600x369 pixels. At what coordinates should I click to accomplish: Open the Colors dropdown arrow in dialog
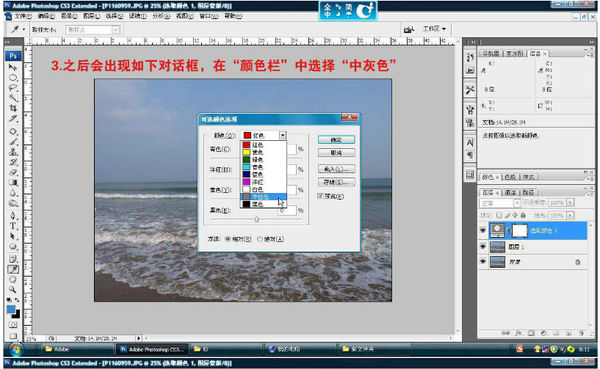tap(282, 135)
